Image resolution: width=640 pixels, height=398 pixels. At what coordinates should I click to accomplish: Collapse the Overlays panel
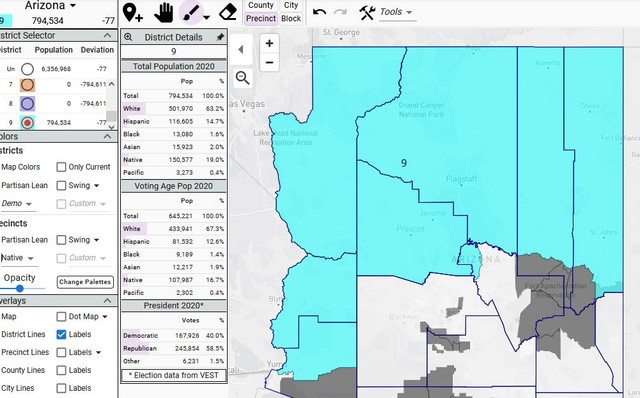coord(107,301)
